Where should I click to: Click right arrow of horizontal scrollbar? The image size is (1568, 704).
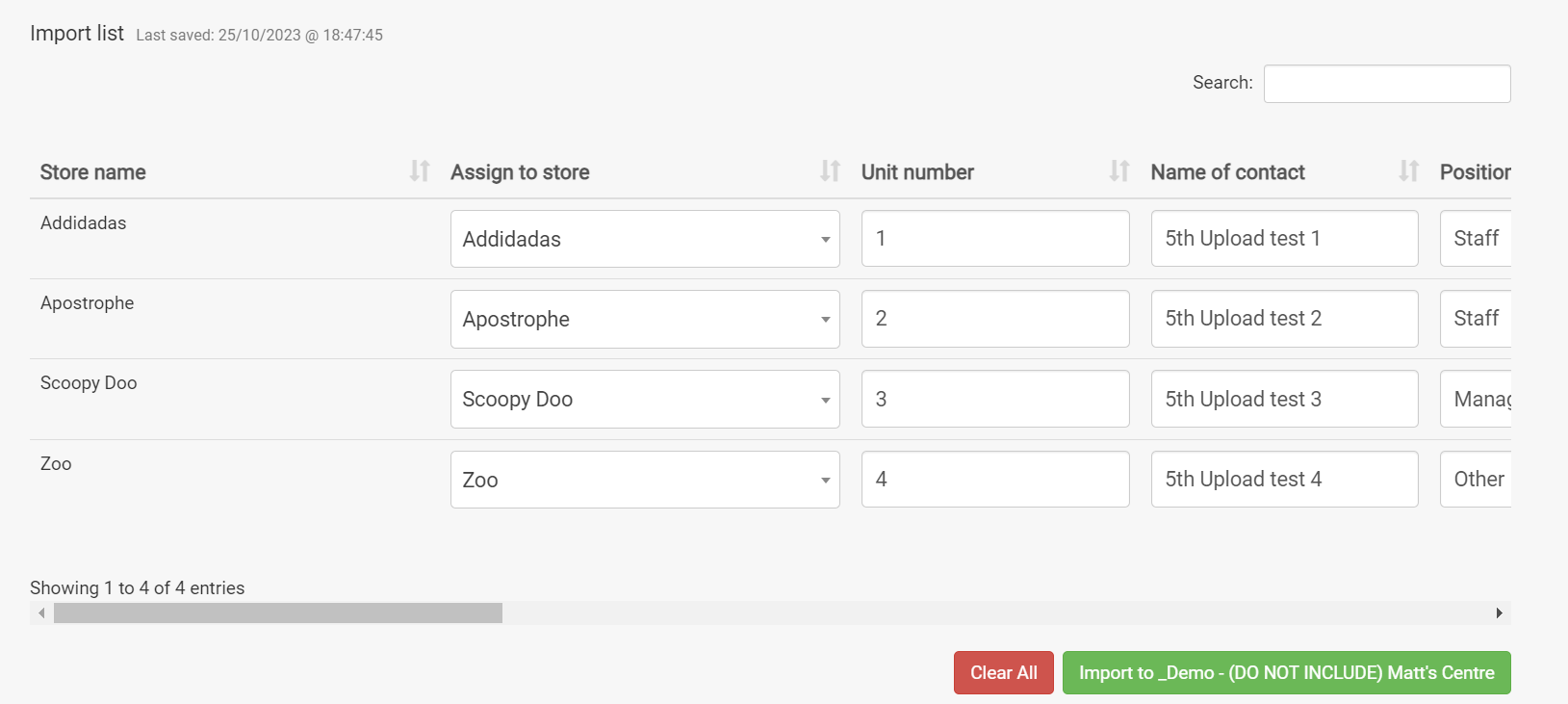(x=1499, y=613)
